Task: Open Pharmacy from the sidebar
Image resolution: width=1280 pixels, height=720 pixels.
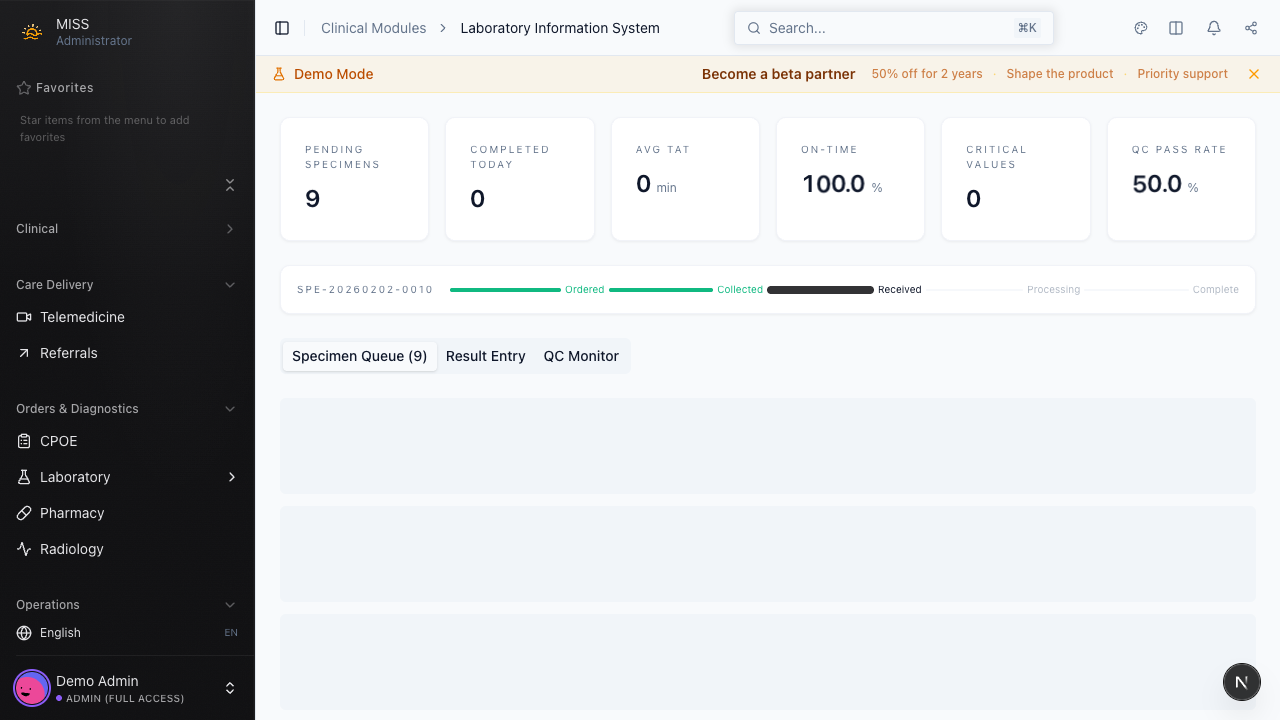Action: pyautogui.click(x=72, y=513)
